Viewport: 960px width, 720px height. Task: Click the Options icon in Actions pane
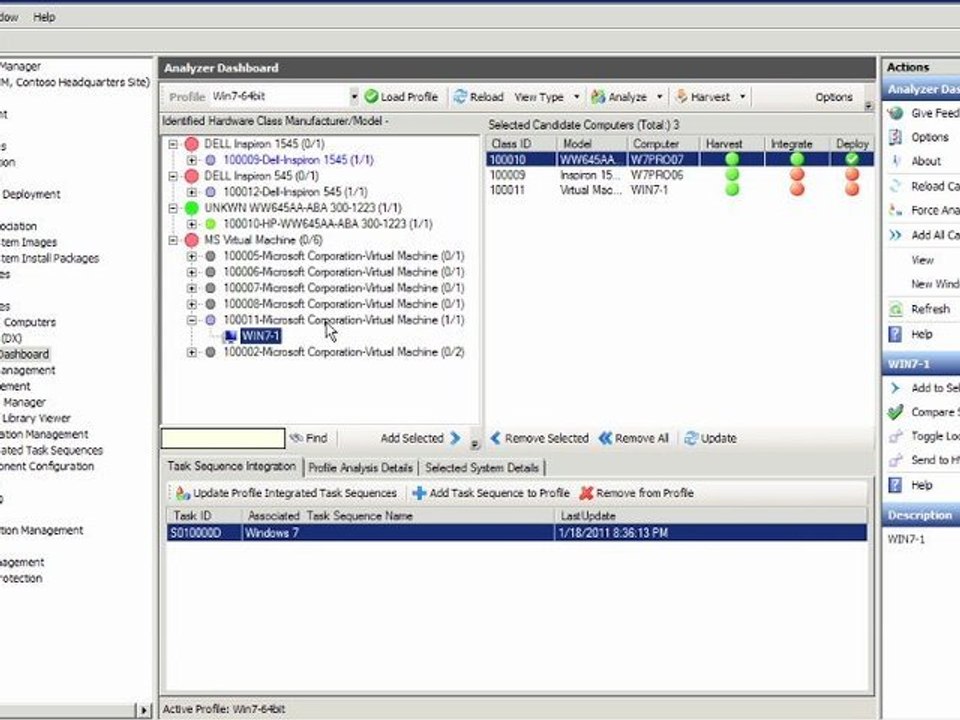895,137
